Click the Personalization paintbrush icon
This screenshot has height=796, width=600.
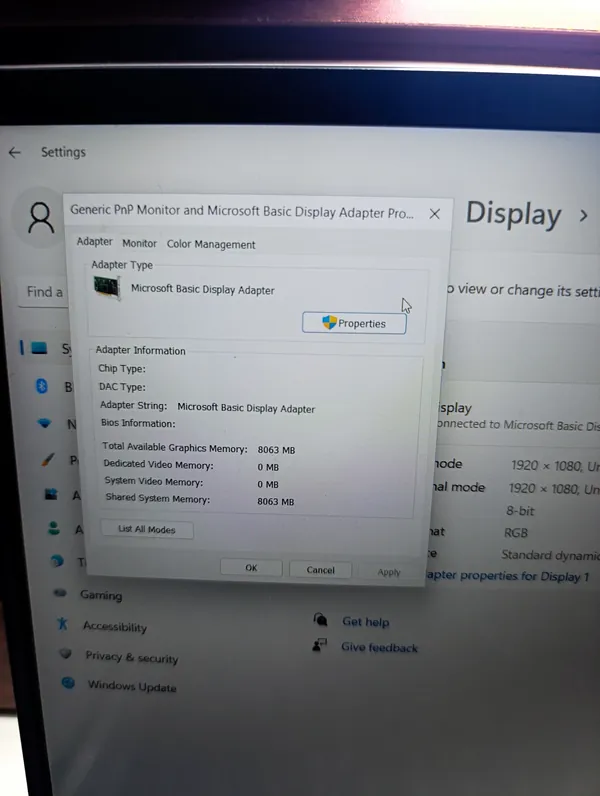coord(47,460)
